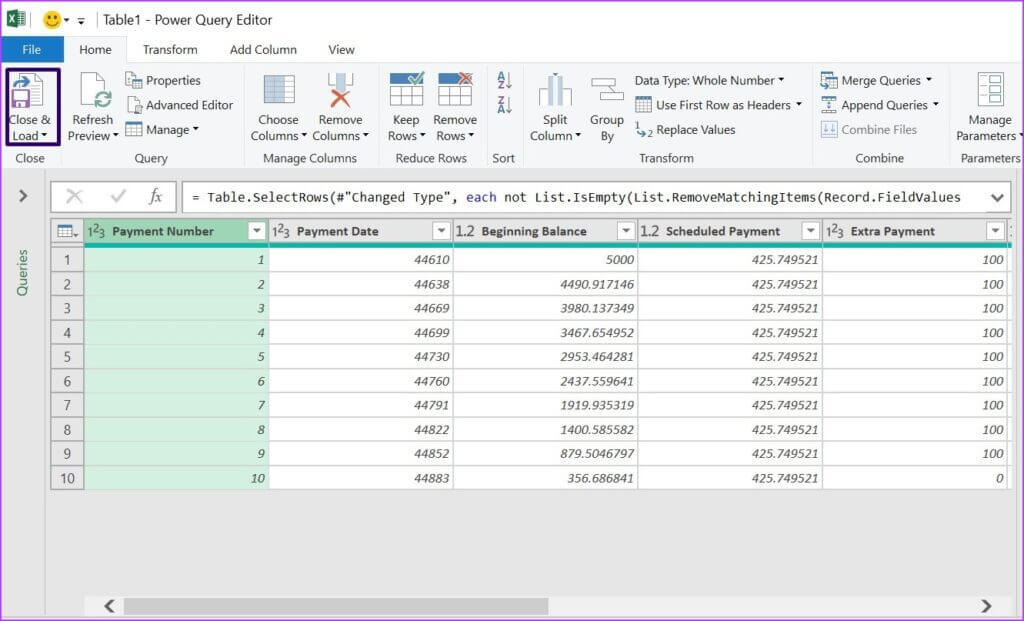Image resolution: width=1024 pixels, height=621 pixels.
Task: Open the Payment Number filter dropdown
Action: [x=257, y=231]
